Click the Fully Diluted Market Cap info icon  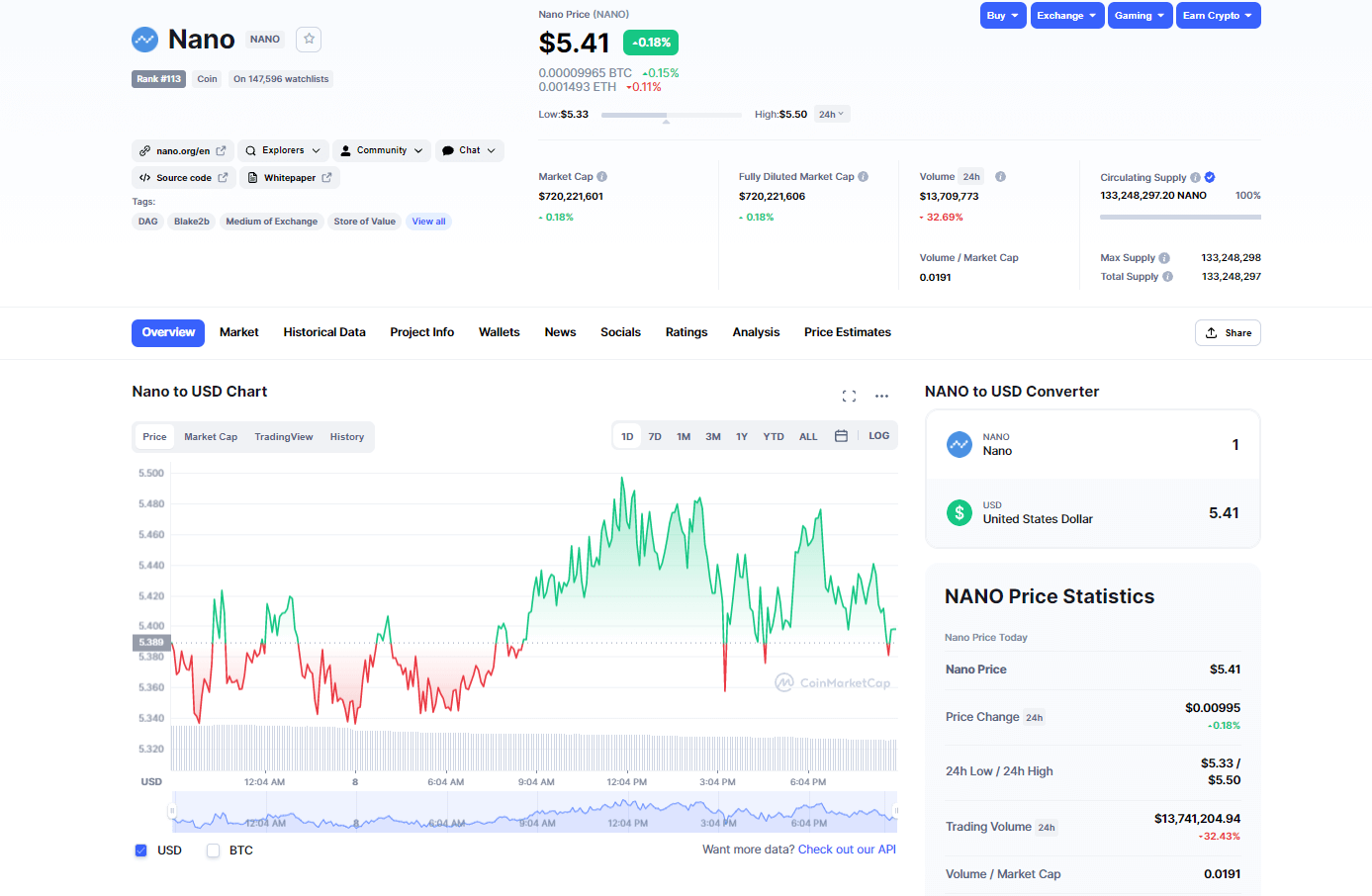click(864, 177)
